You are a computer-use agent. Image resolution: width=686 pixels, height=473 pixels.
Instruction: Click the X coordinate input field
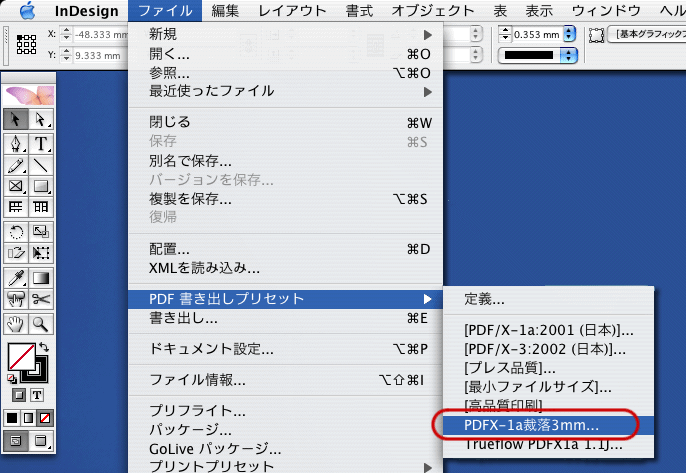pyautogui.click(x=101, y=34)
